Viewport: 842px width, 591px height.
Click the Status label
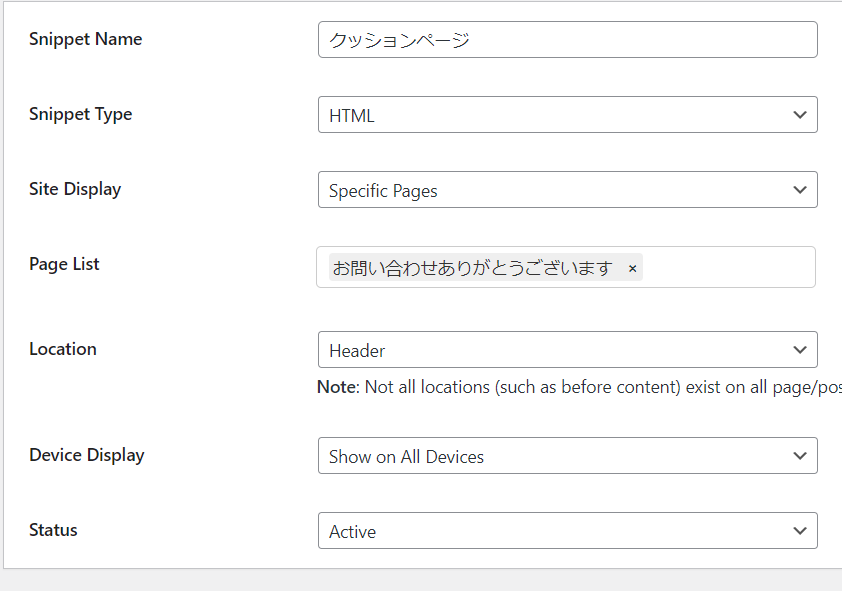(x=53, y=530)
